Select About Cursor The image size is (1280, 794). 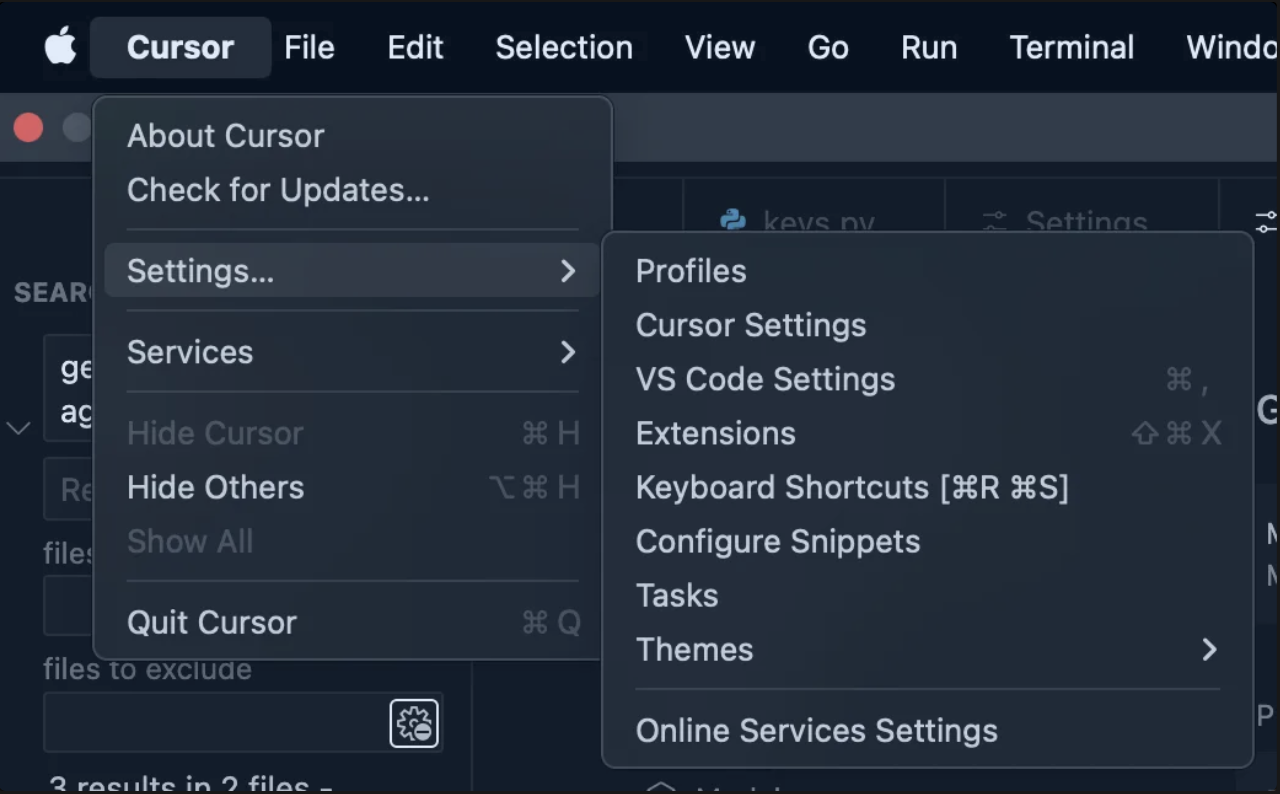click(351, 136)
